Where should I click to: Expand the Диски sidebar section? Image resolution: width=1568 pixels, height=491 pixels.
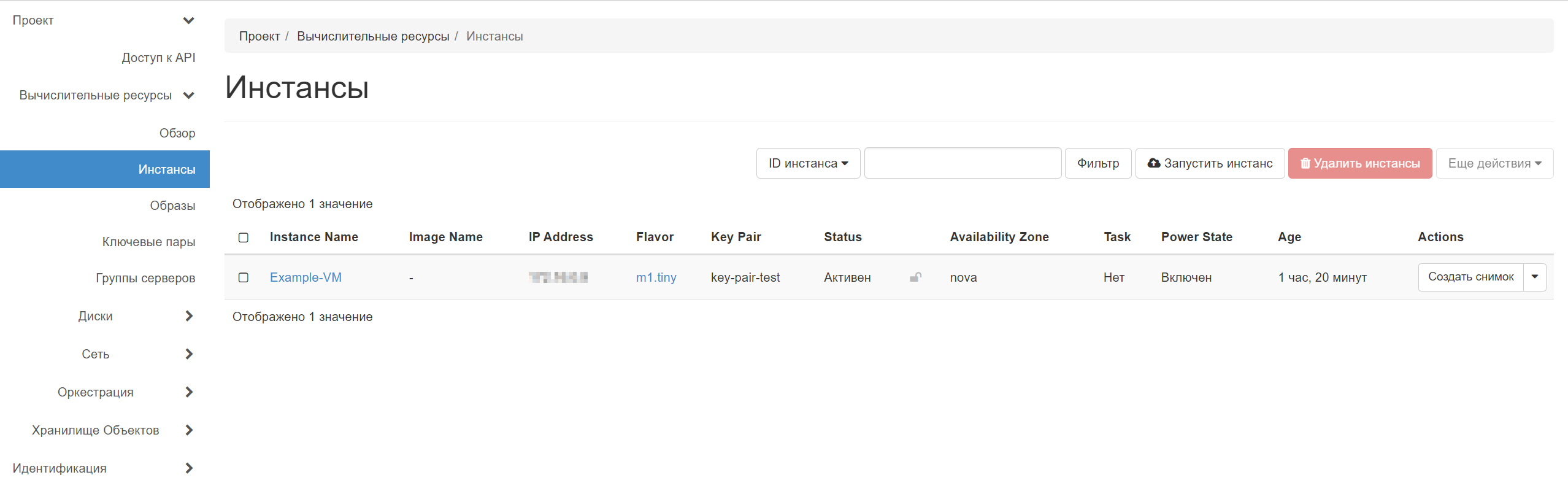(x=188, y=316)
